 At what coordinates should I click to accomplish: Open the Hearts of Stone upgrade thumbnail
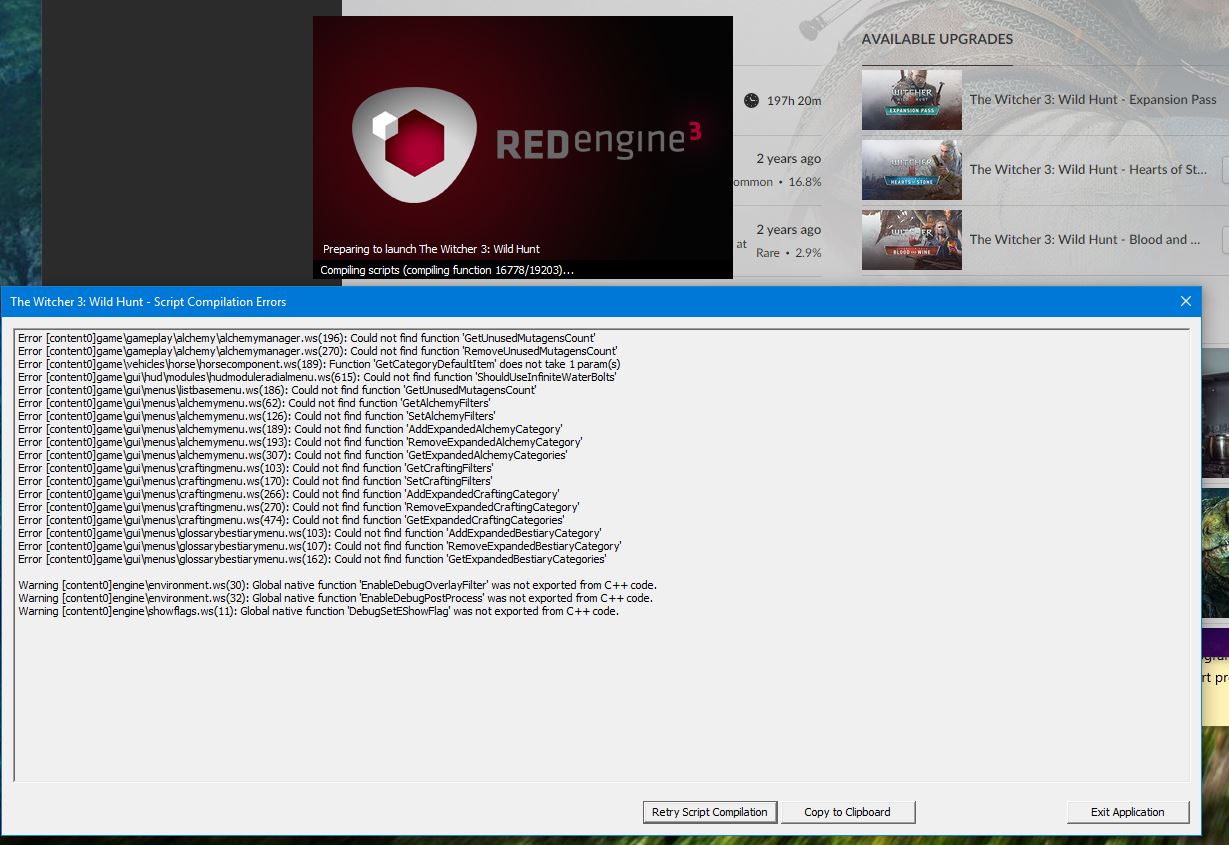912,170
